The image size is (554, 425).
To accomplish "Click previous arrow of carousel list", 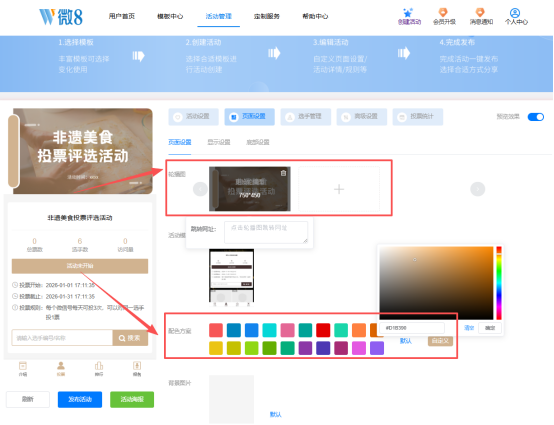I will 200,189.
